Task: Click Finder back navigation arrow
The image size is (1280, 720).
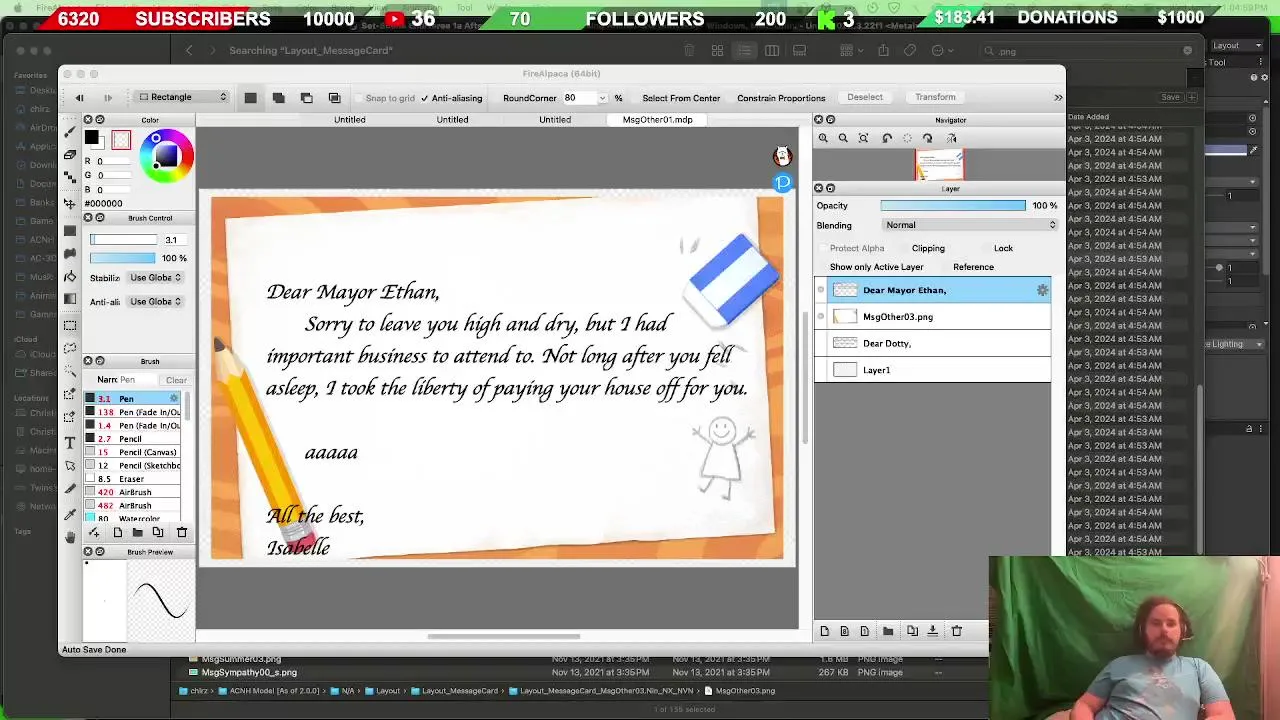Action: (x=189, y=50)
